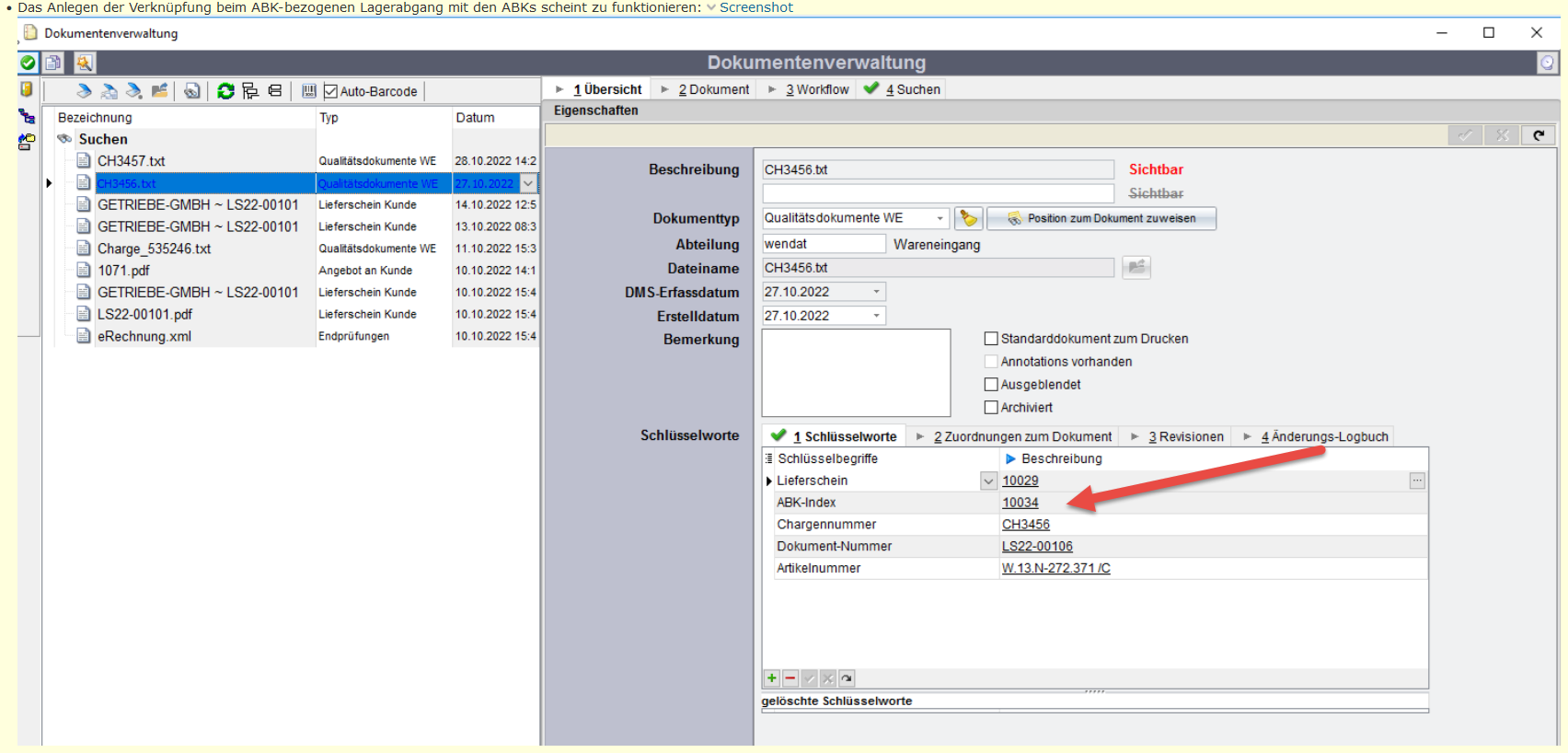Viewport: 1568px width, 753px height.
Task: Click the collapse tree icon in the toolbar
Action: coord(275,91)
